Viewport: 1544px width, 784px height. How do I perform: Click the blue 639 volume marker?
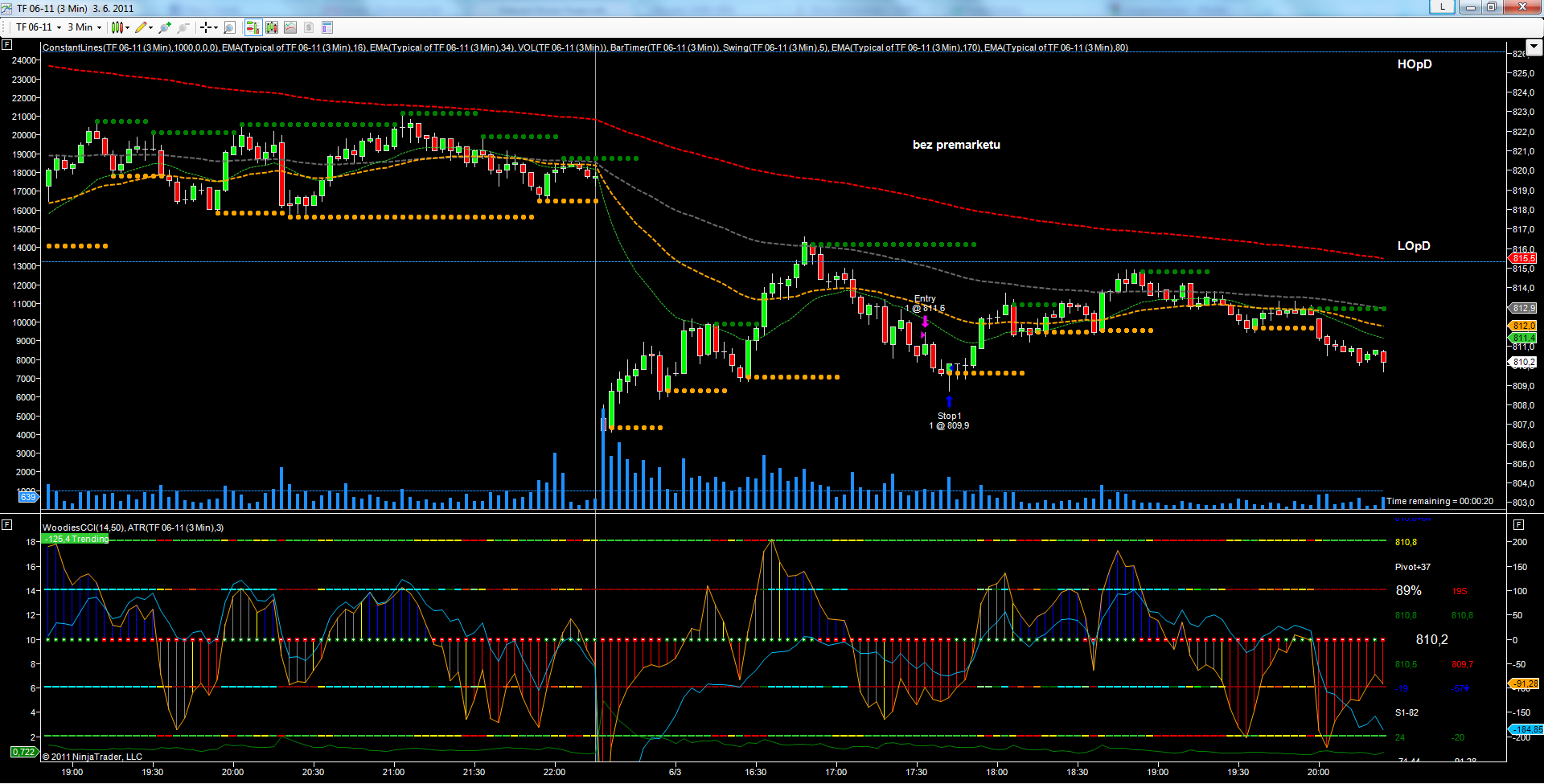pos(27,497)
